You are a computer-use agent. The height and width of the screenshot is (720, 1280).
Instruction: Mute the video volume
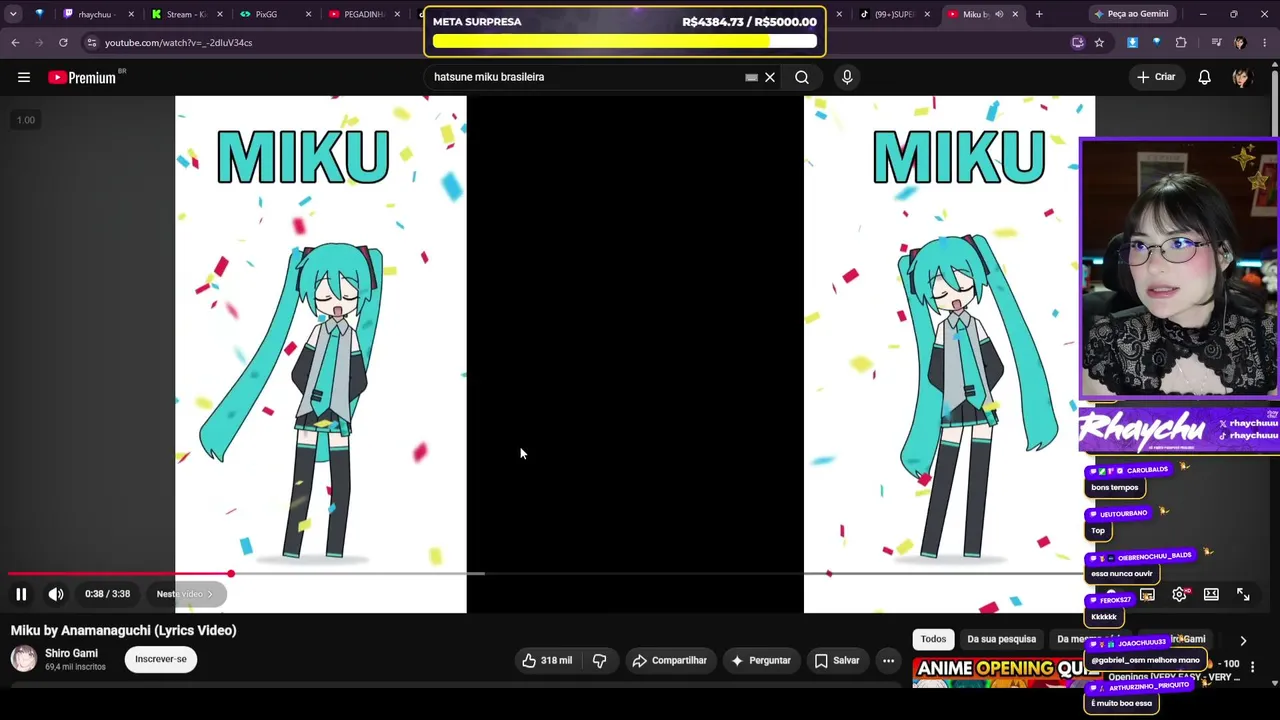coord(56,594)
